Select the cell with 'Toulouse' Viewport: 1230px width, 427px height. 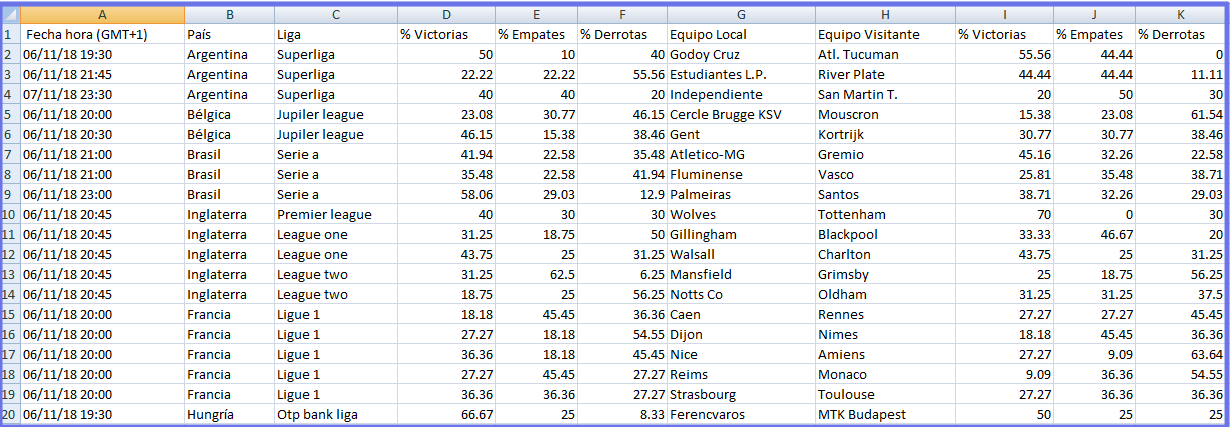pos(885,394)
